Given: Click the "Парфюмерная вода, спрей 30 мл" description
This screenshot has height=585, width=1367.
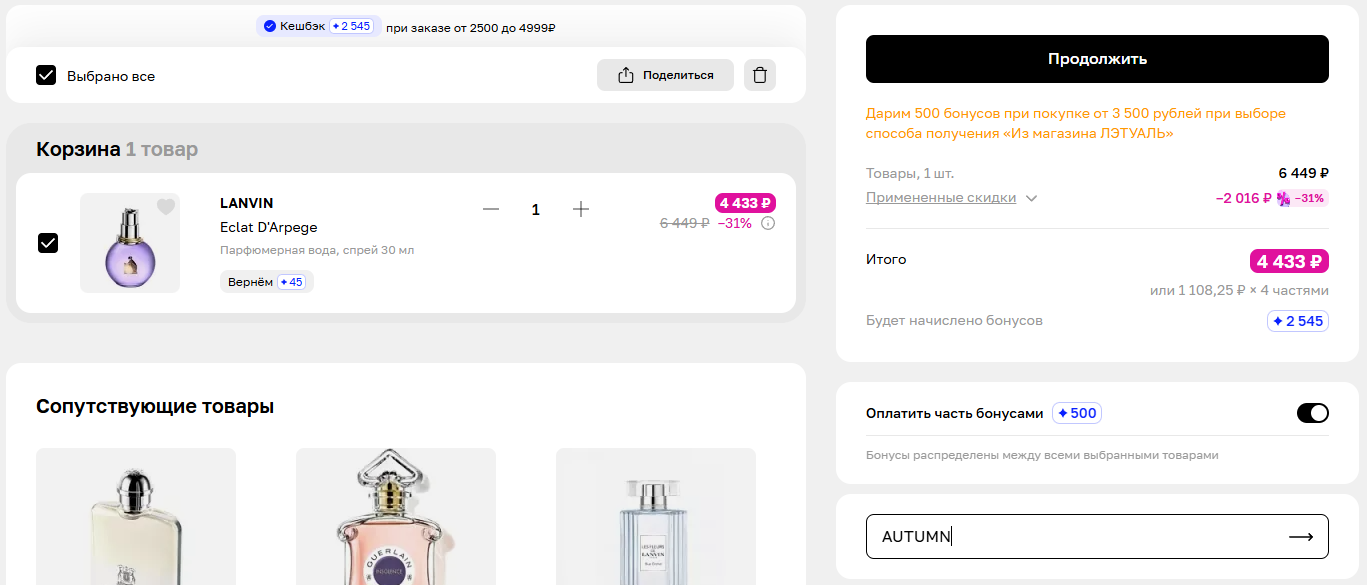Looking at the screenshot, I should (x=317, y=250).
